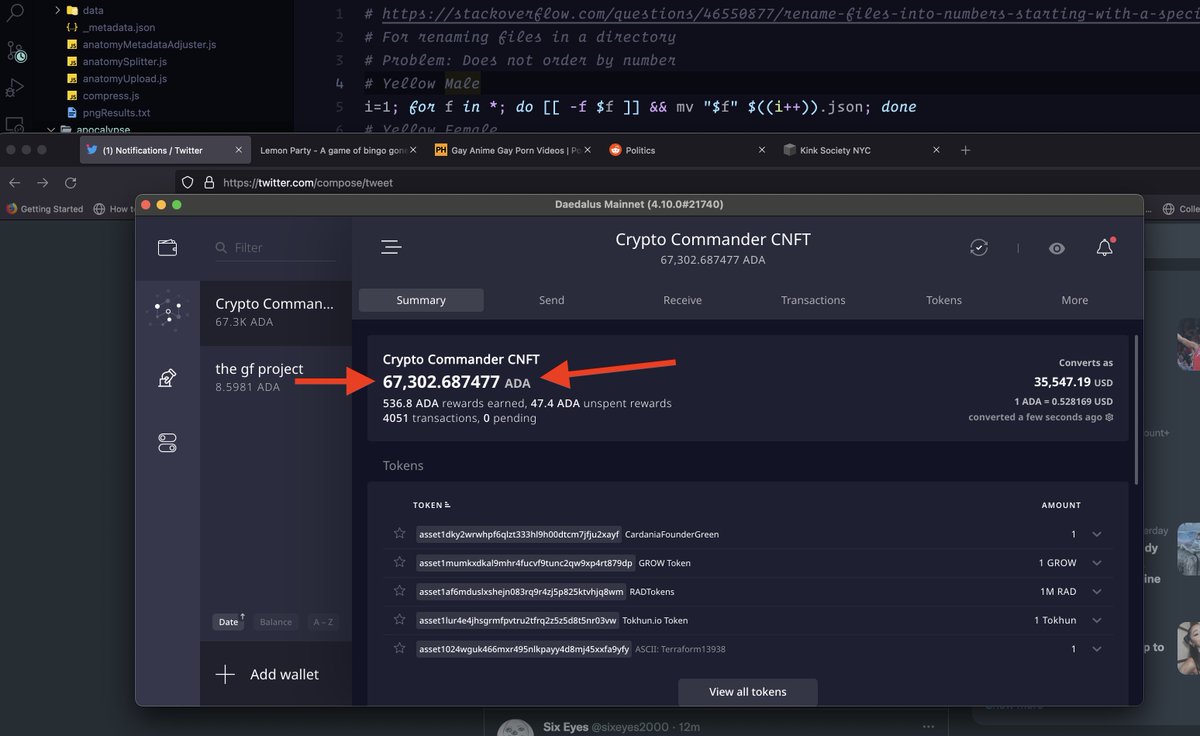1200x736 pixels.
Task: Toggle the discreet mode eye icon
Action: point(1056,248)
